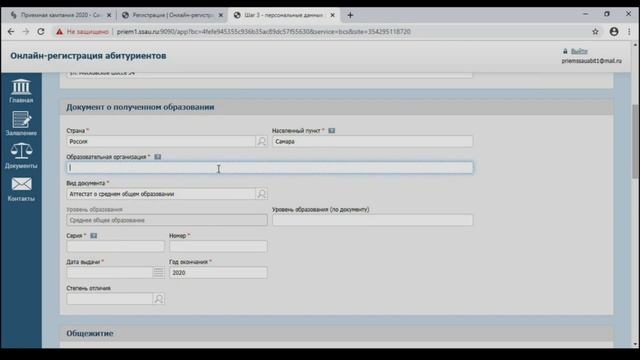This screenshot has height=360, width=640.
Task: Focus the Образовательная организация input field
Action: tap(269, 167)
